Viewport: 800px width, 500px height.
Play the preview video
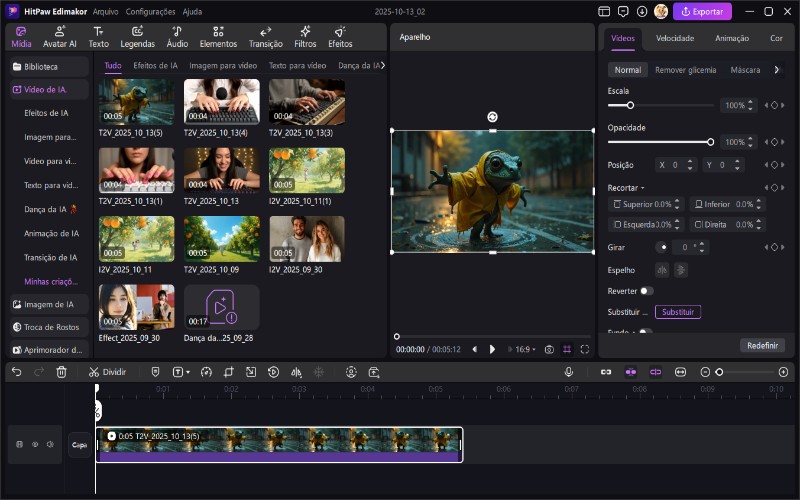click(492, 349)
